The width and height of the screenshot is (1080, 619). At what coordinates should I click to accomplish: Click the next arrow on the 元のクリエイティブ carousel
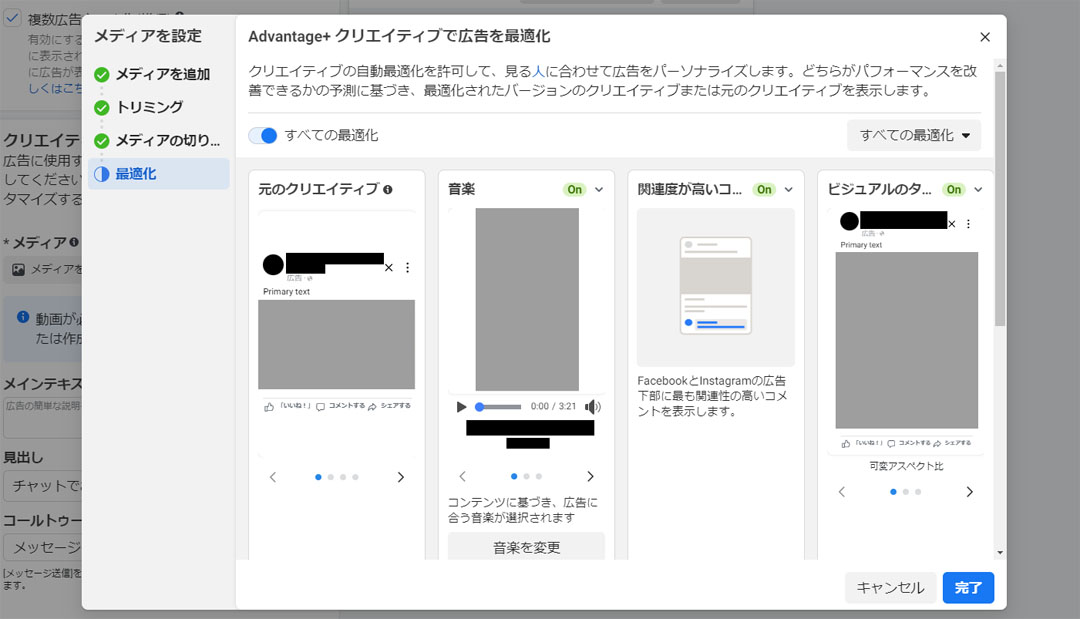click(401, 476)
